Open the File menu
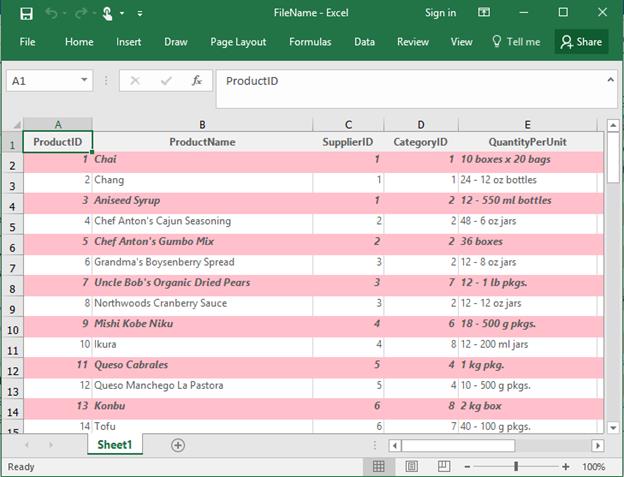This screenshot has width=624, height=477. [27, 42]
